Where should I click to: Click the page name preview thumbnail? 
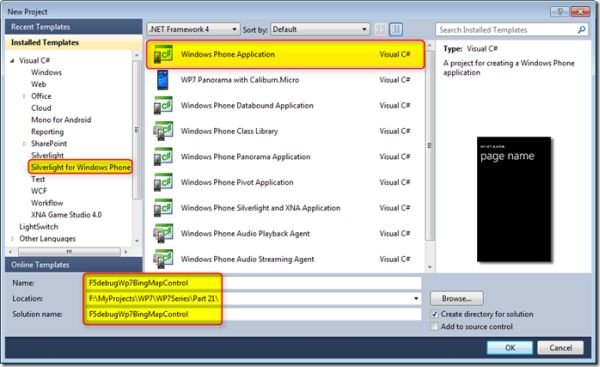pos(514,199)
